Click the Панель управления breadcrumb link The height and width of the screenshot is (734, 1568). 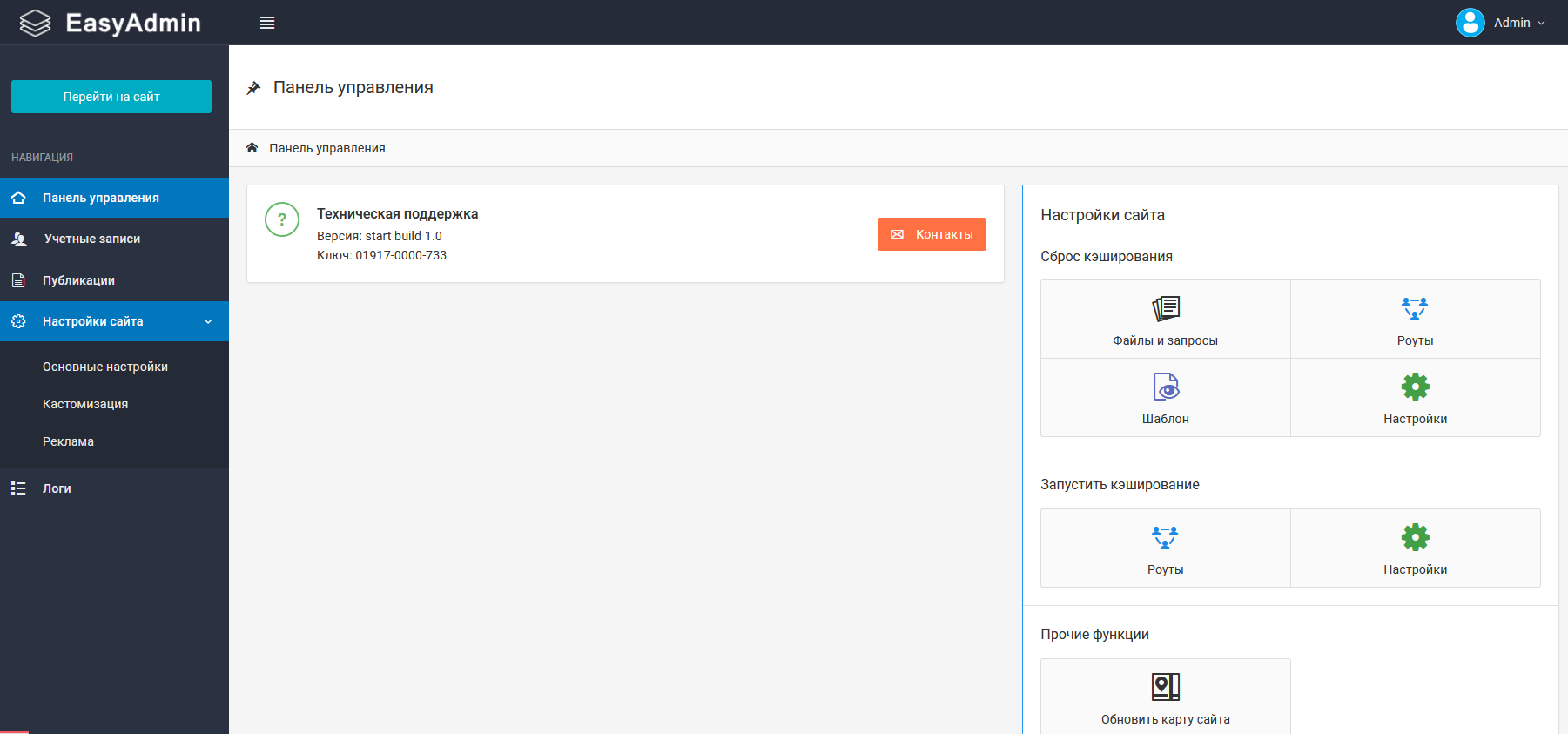(327, 148)
